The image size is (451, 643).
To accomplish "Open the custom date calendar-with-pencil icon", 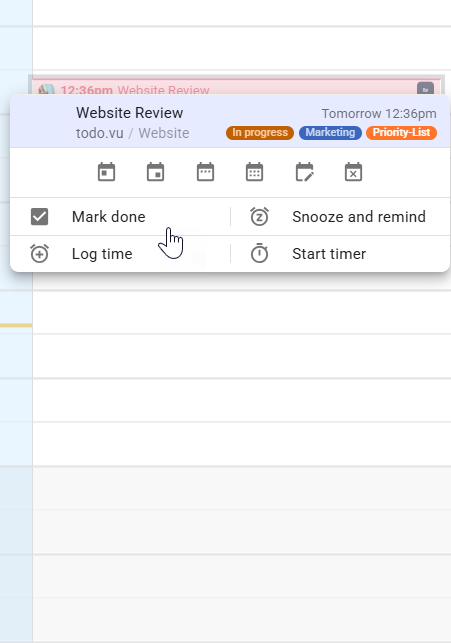I will pyautogui.click(x=304, y=172).
